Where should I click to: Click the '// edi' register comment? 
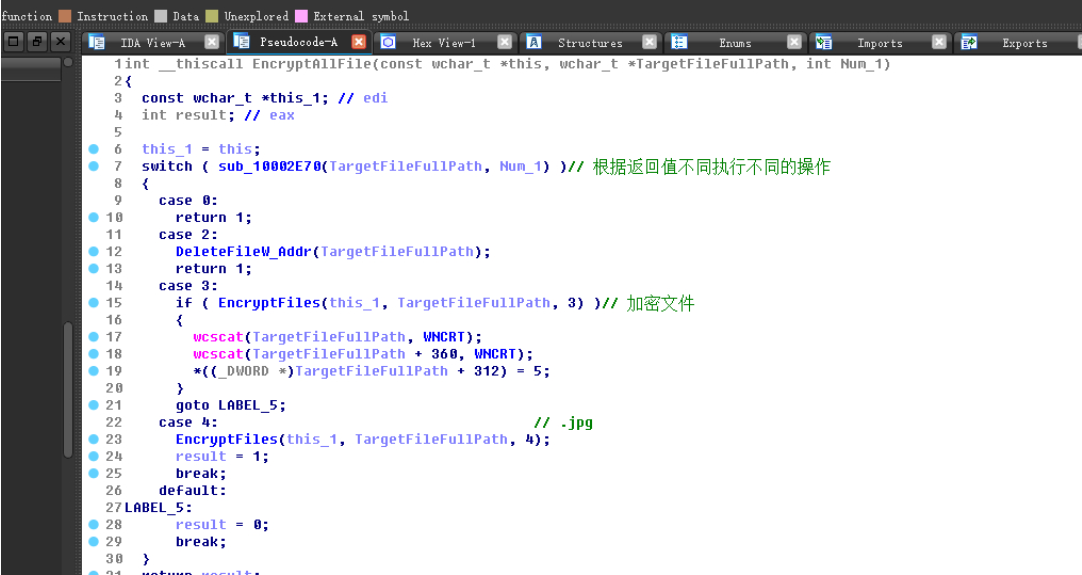click(x=363, y=98)
